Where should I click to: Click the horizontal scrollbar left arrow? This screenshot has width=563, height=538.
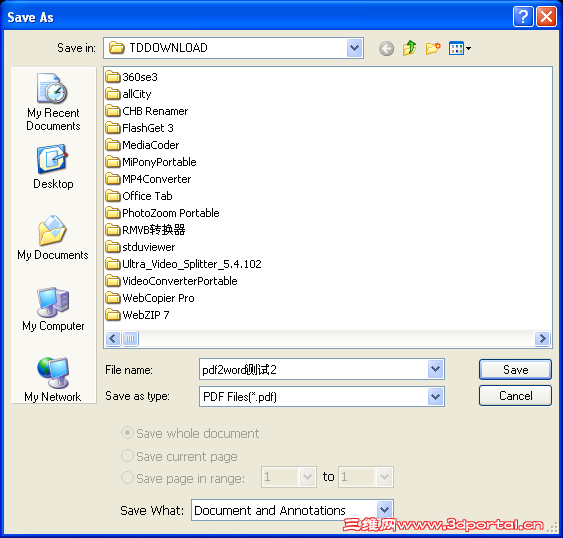pos(113,338)
